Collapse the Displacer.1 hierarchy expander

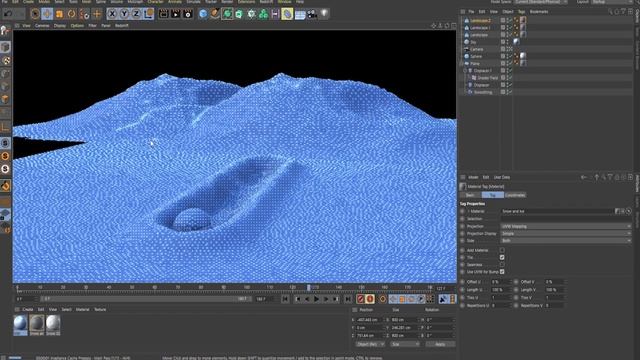click(x=465, y=71)
